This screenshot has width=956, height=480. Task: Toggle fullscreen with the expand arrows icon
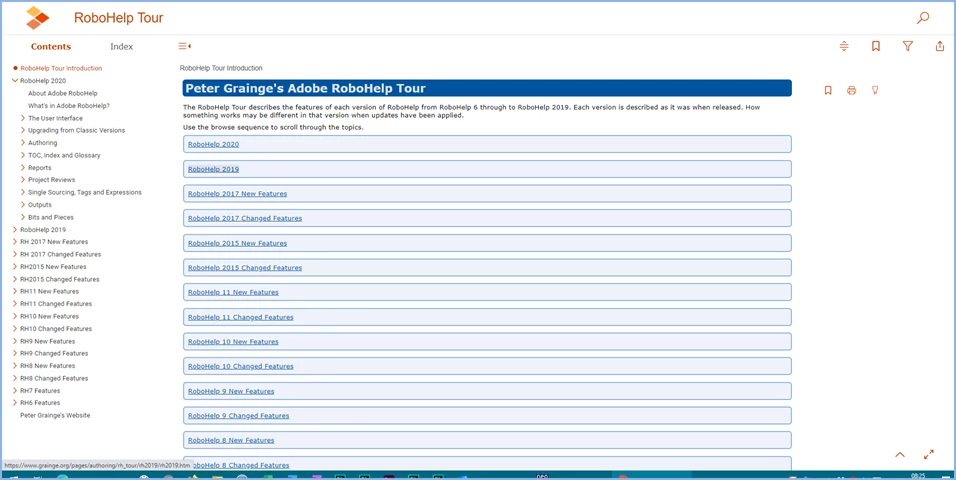click(929, 454)
